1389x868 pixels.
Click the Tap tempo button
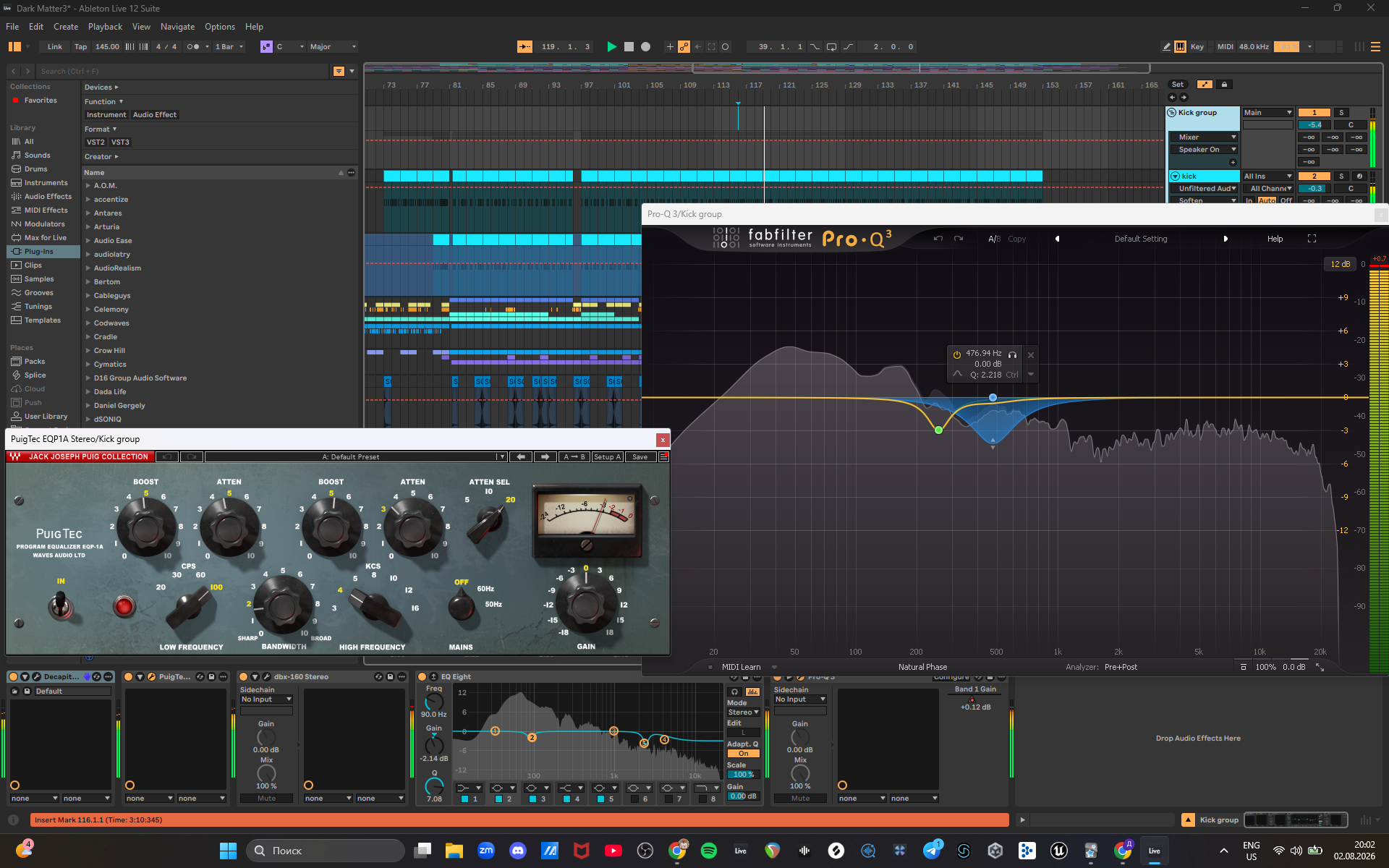[x=80, y=47]
